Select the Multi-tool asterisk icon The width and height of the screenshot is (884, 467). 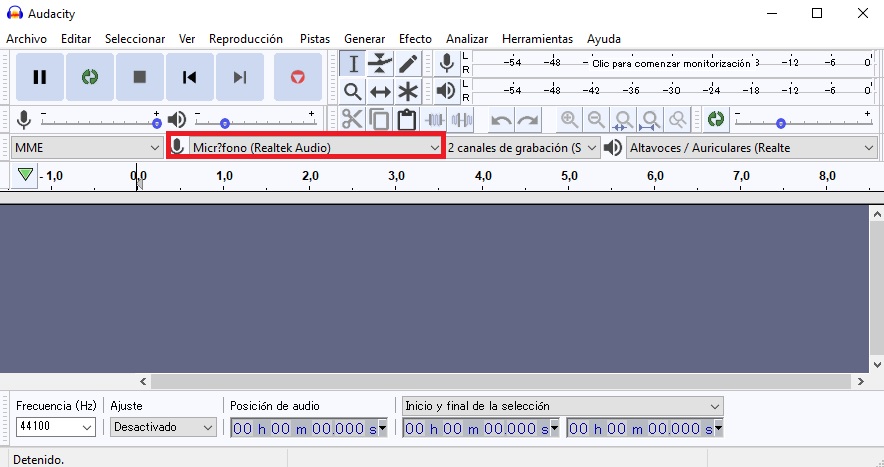pos(408,91)
